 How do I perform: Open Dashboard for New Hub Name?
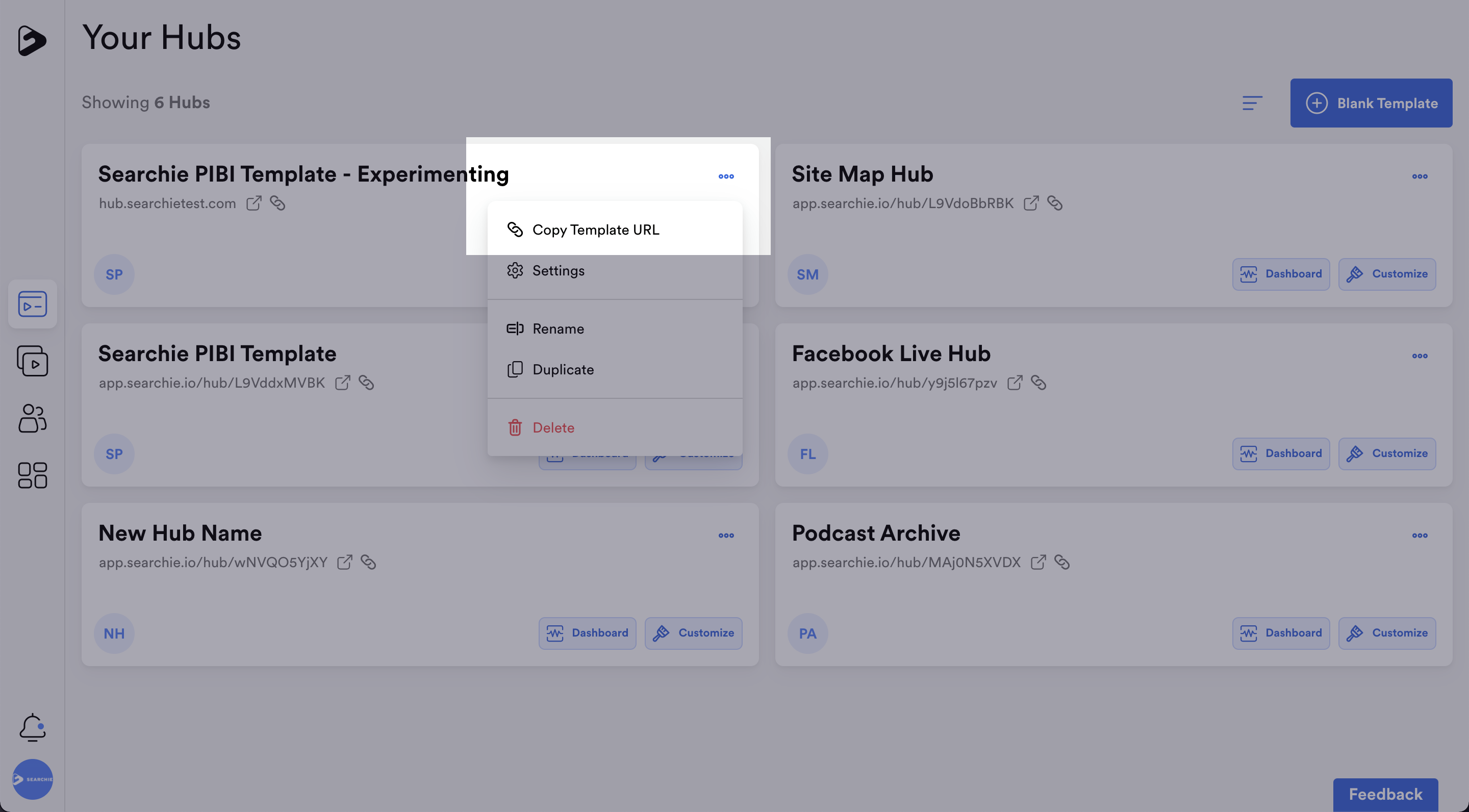(x=588, y=633)
